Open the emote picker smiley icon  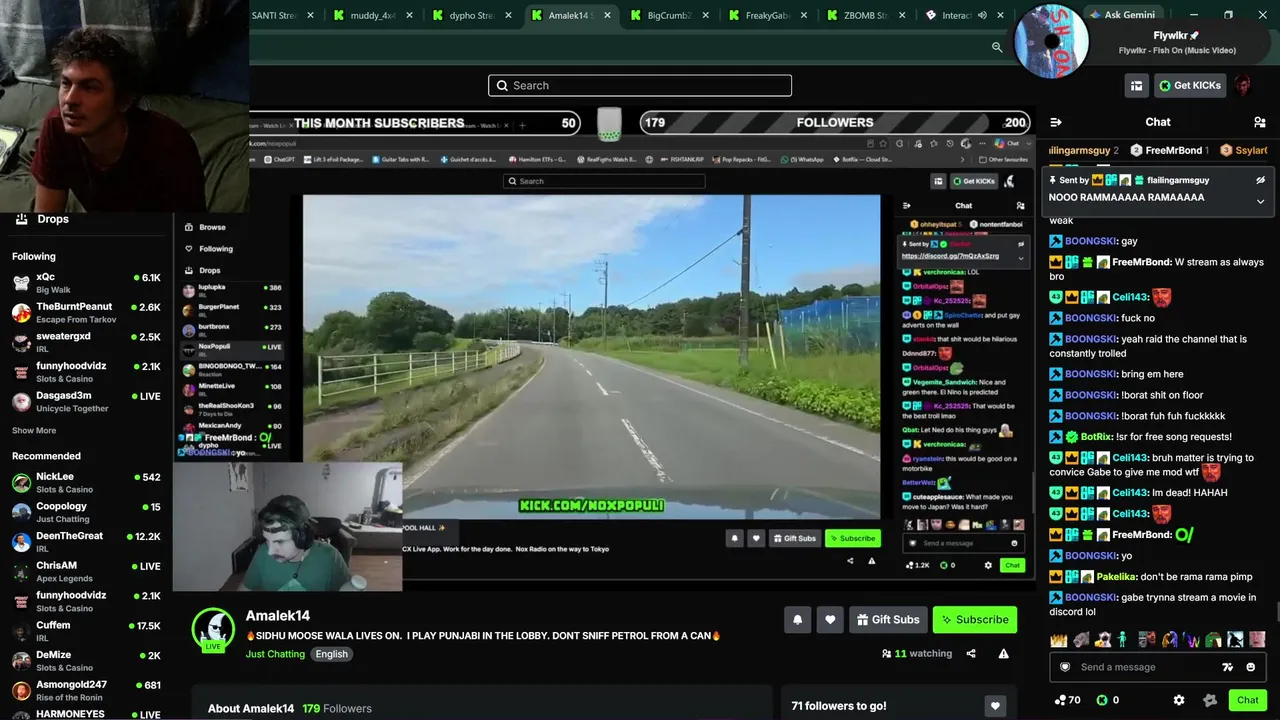[x=1251, y=667]
